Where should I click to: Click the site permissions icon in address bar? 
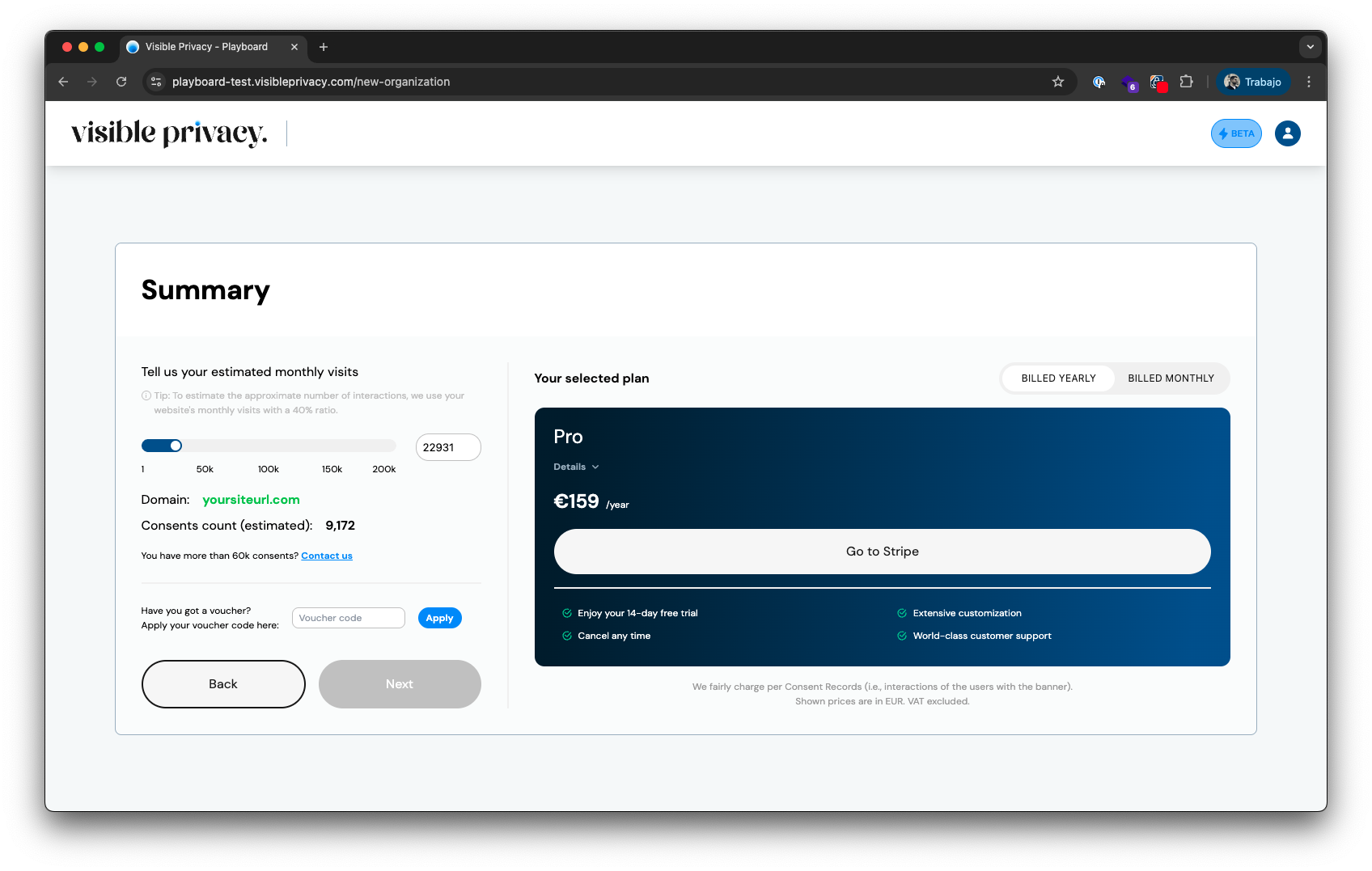point(155,82)
